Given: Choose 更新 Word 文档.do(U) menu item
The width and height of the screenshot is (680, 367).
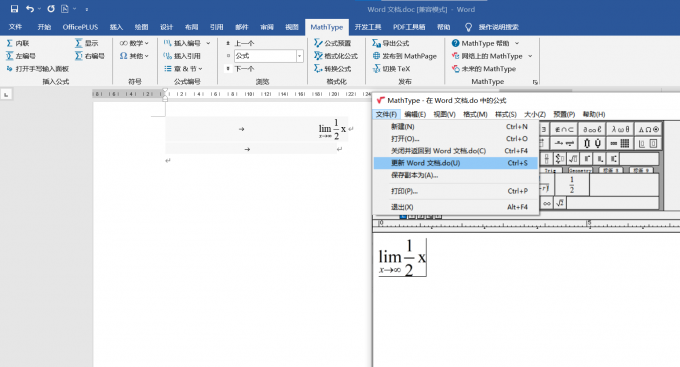Looking at the screenshot, I should click(x=456, y=163).
